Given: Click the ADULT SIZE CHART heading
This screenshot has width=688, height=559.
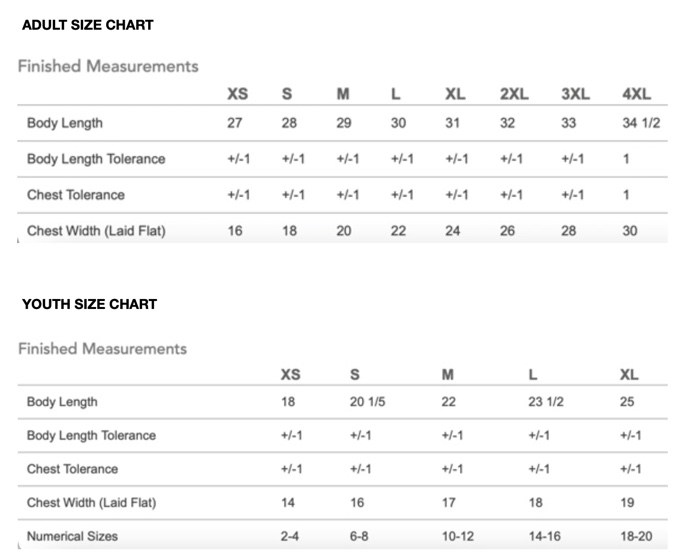Looking at the screenshot, I should click(88, 25).
